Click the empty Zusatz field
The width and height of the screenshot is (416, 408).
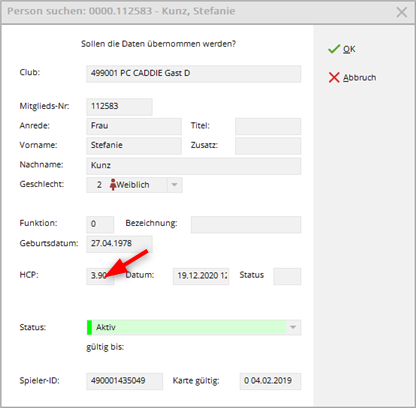coord(268,146)
